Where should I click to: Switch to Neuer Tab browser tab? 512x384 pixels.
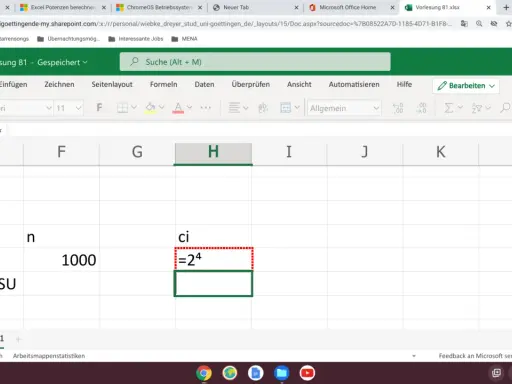point(255,7)
